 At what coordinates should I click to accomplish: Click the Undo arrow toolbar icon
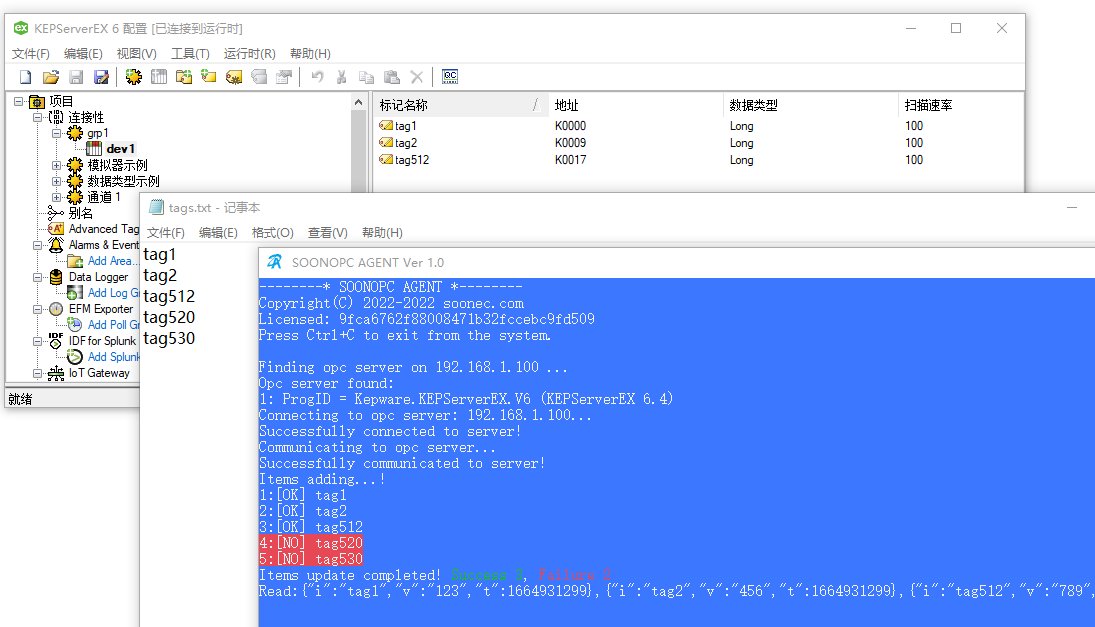click(x=317, y=77)
